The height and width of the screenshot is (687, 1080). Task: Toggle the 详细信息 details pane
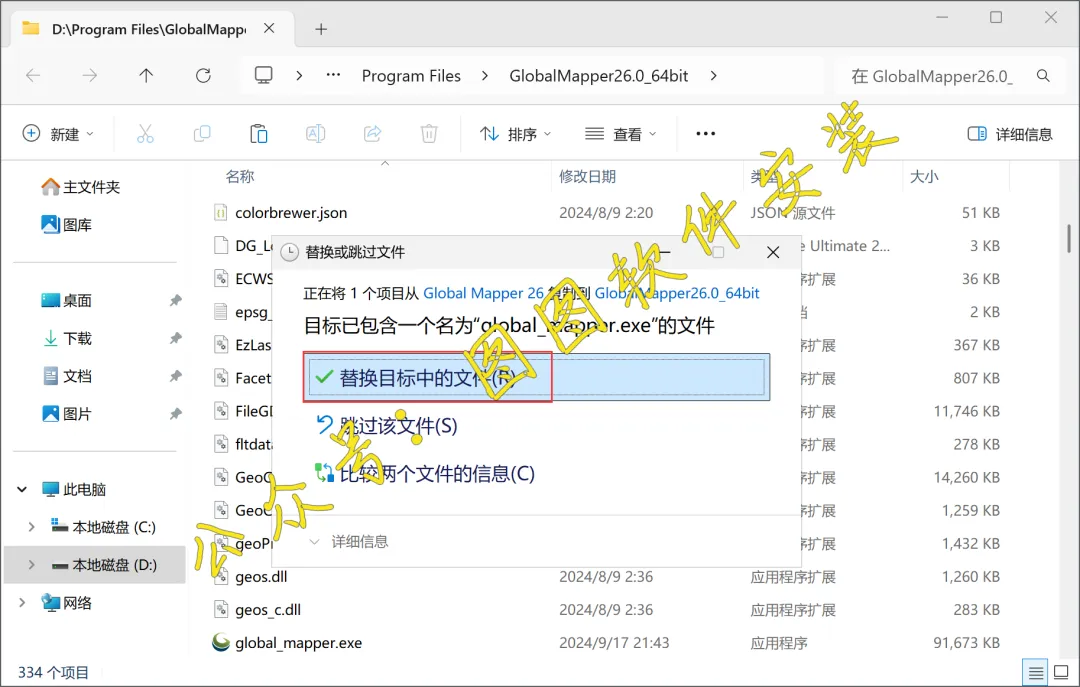[1010, 134]
